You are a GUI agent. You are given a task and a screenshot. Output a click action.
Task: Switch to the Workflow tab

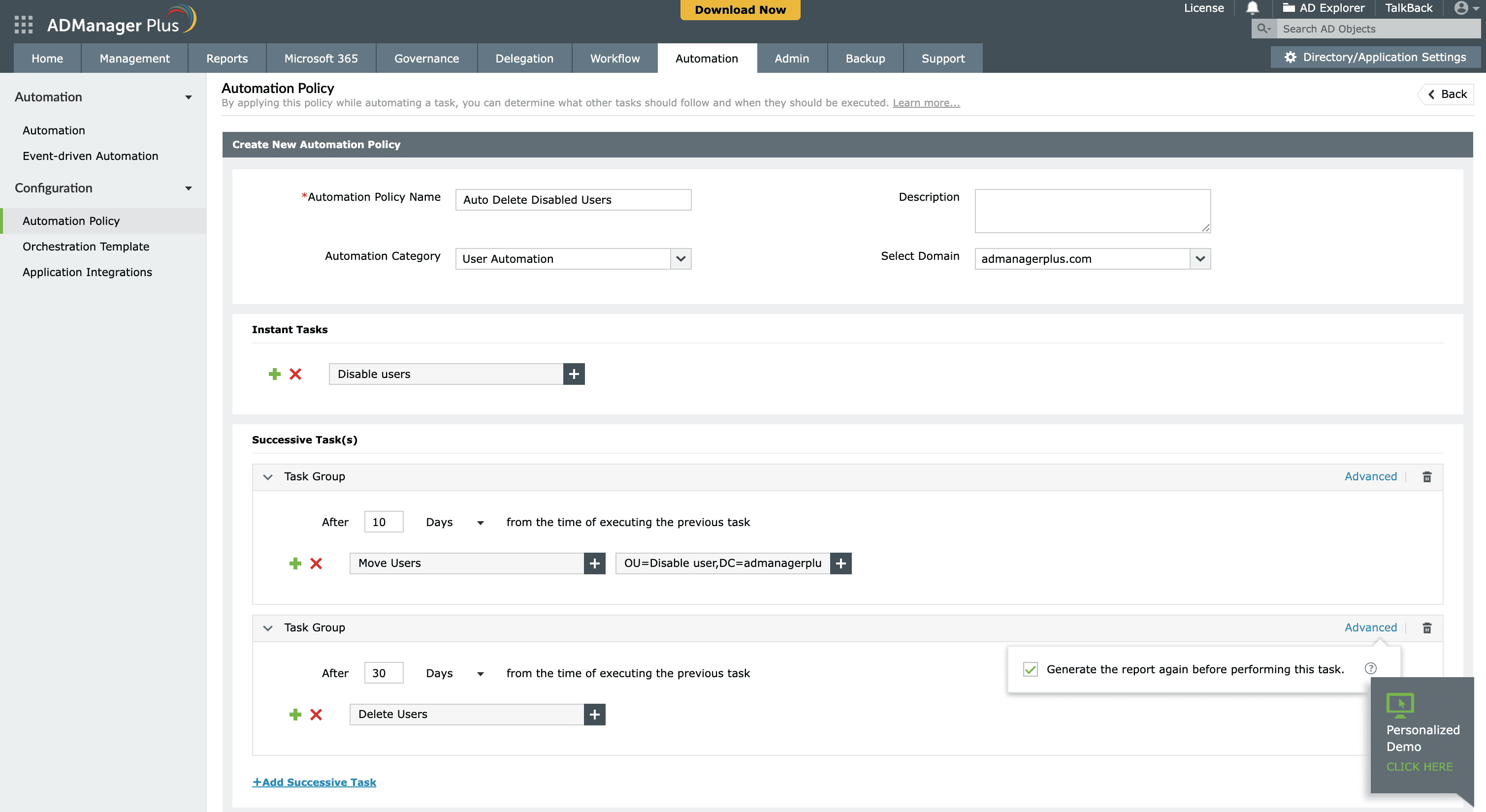coord(614,58)
